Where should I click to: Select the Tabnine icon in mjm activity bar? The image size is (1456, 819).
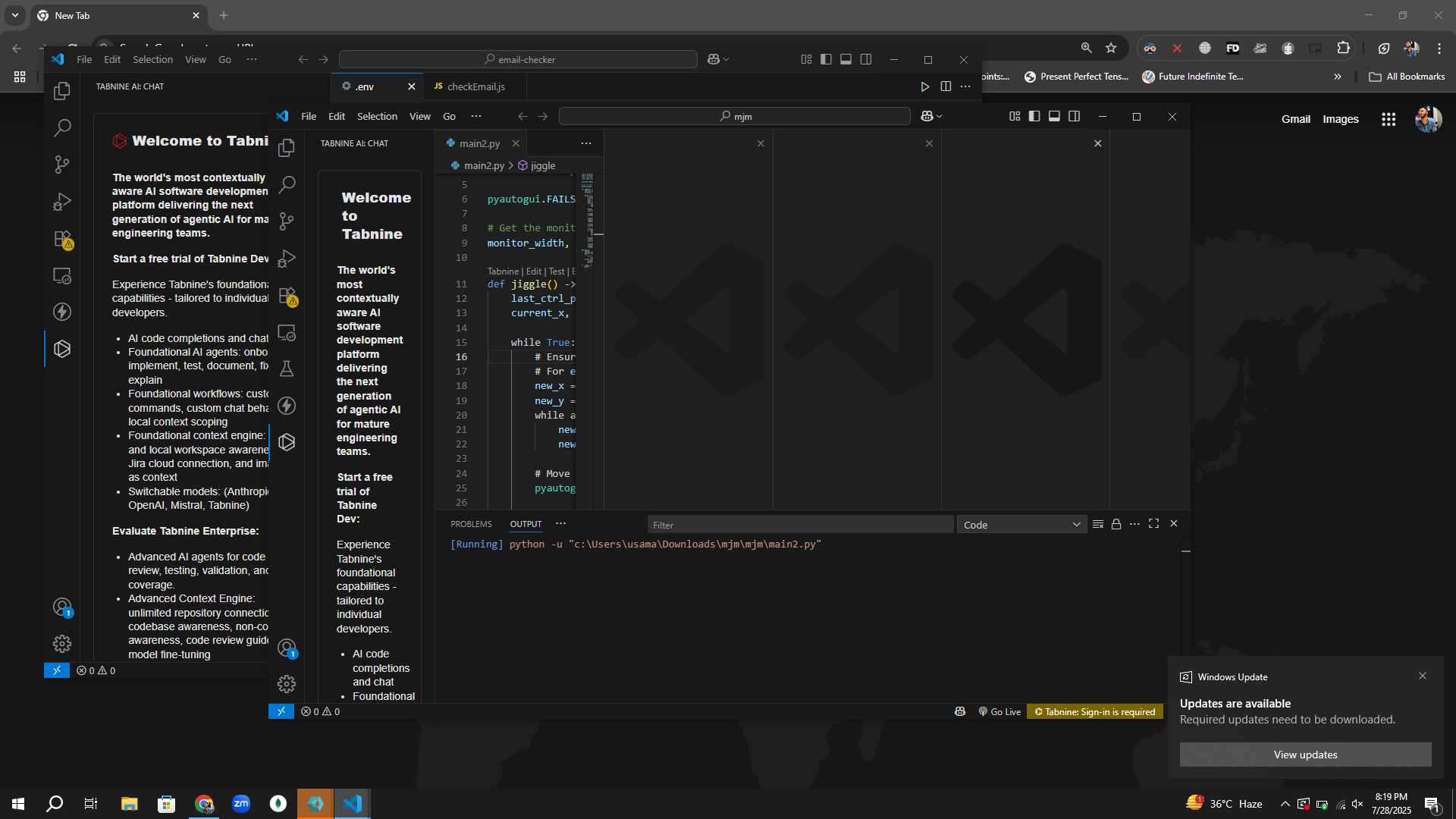(287, 442)
